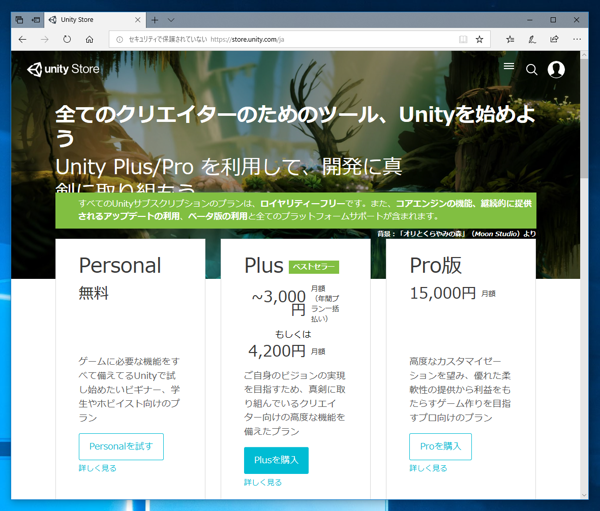Click the Proを購入 button
Image resolution: width=600 pixels, height=511 pixels.
(x=440, y=446)
